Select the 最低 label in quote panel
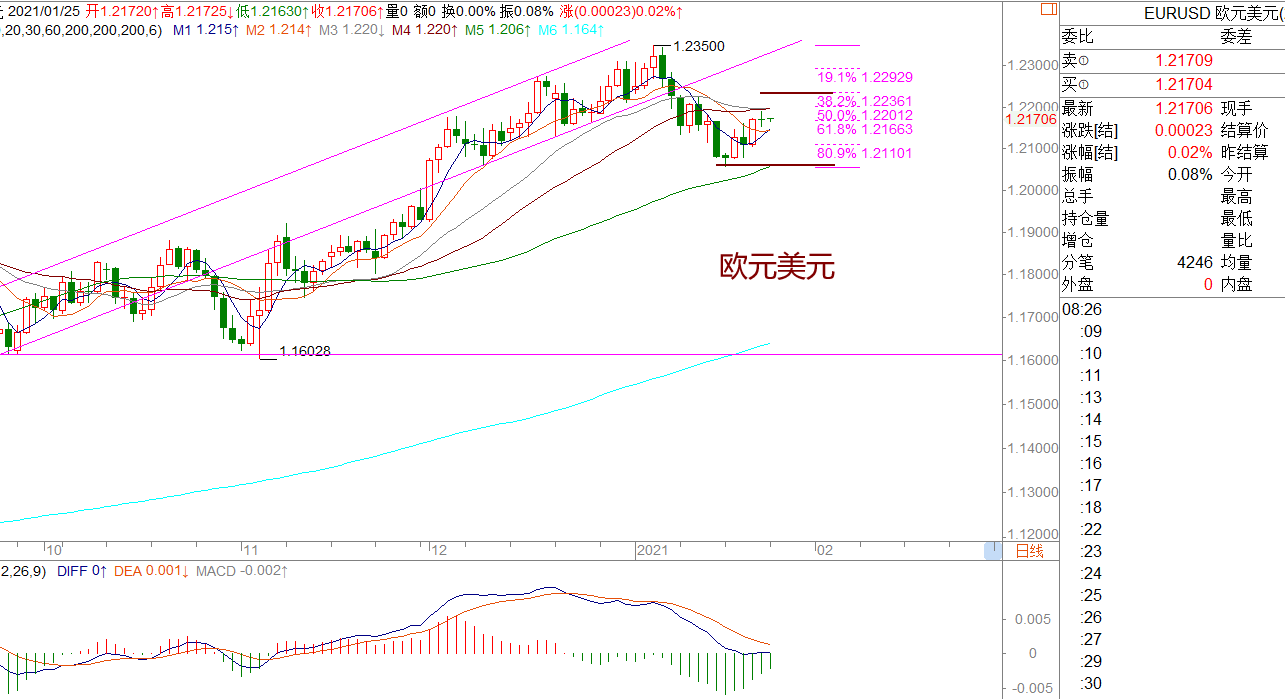This screenshot has height=699, width=1285. [x=1237, y=218]
